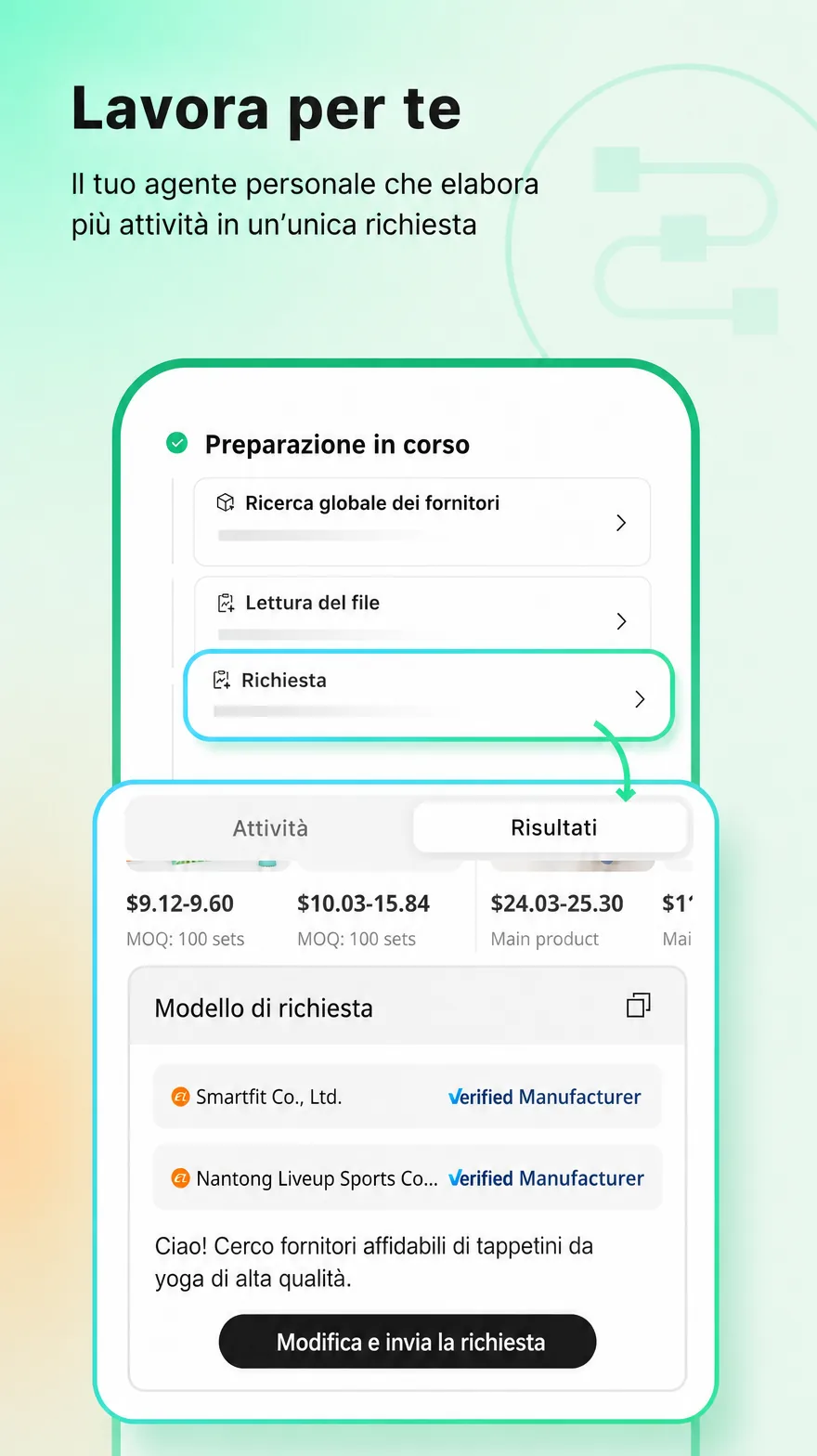The image size is (817, 1456).
Task: Select the $24.03-25.30 product price
Action: point(557,903)
